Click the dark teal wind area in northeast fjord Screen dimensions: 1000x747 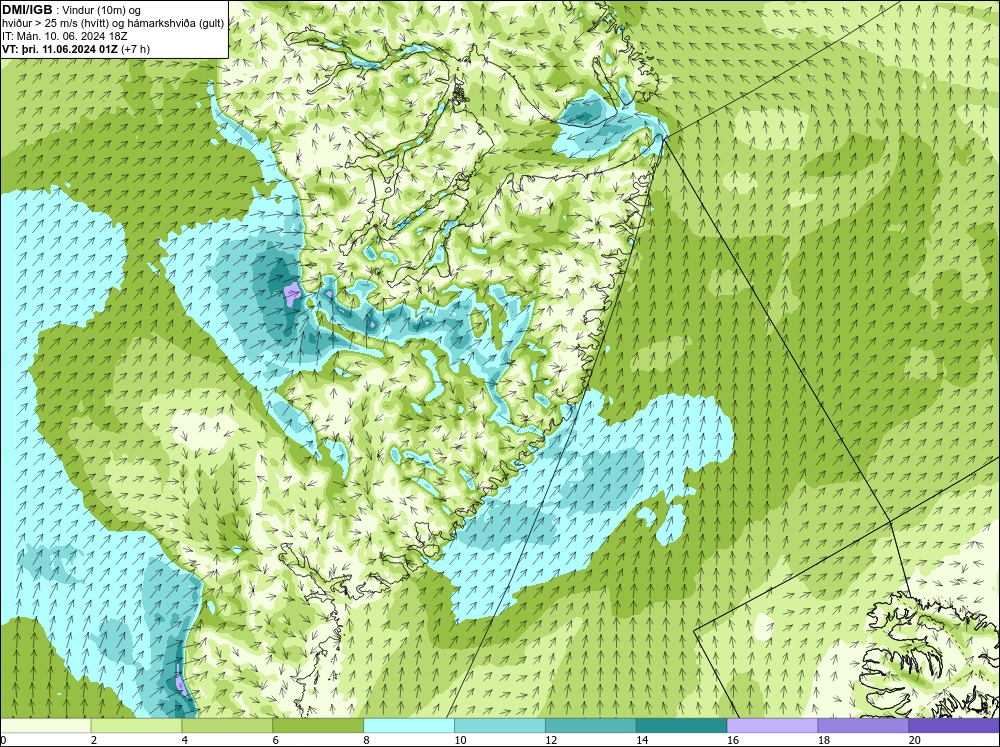[584, 114]
